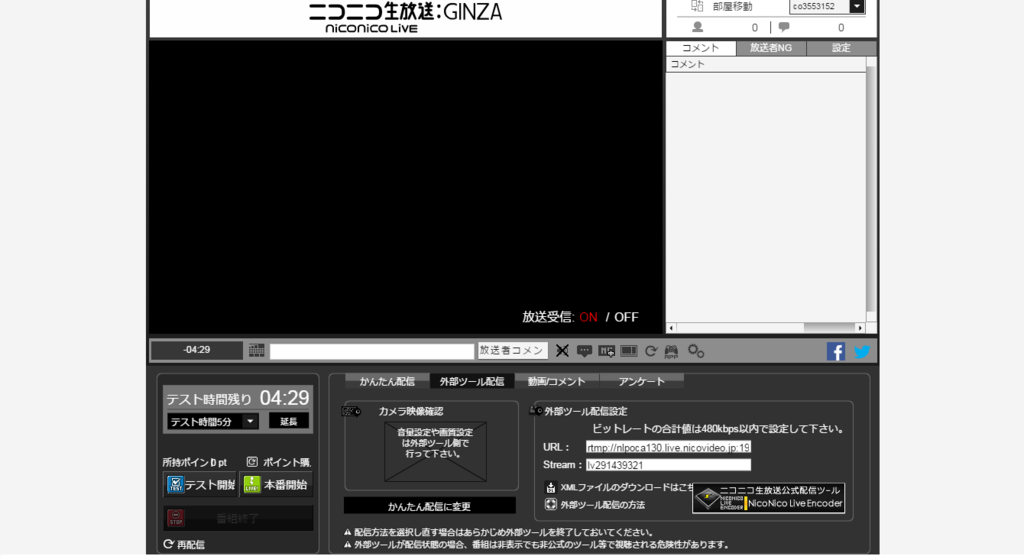This screenshot has width=1024, height=556.
Task: Select the かんたん配信 tab
Action: 387,382
